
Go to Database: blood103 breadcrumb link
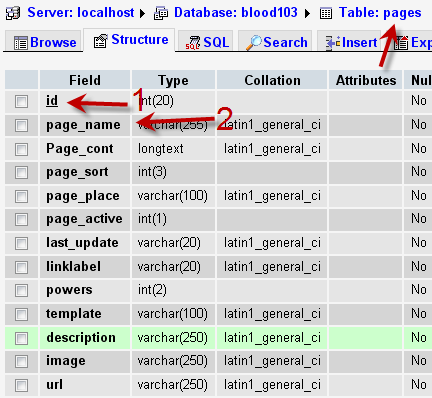[x=236, y=13]
